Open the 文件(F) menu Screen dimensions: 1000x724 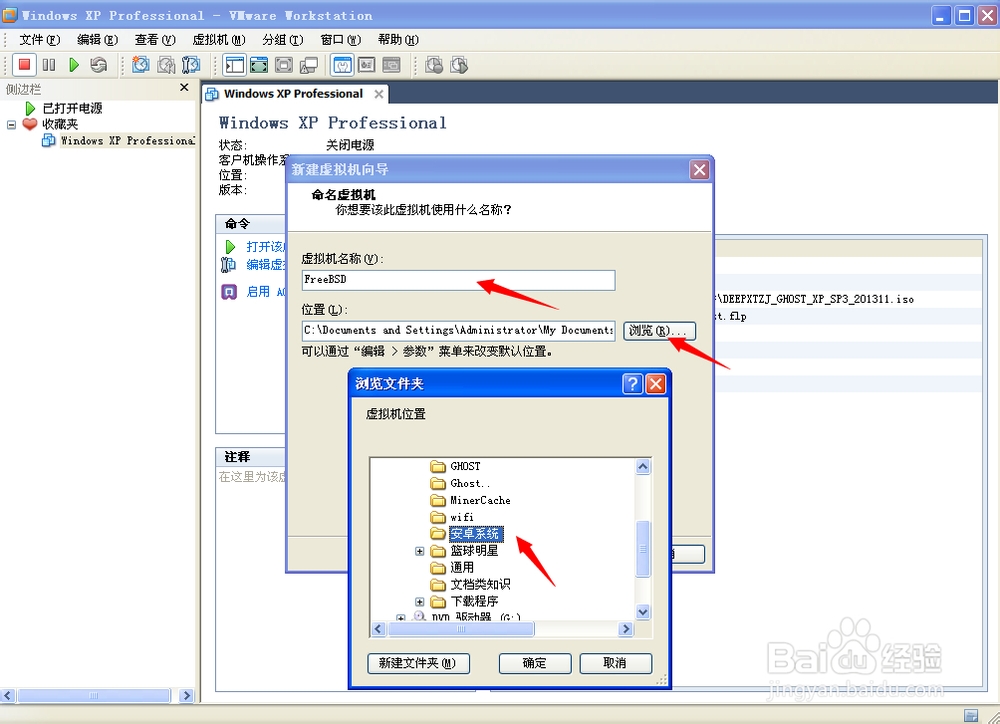(40, 40)
